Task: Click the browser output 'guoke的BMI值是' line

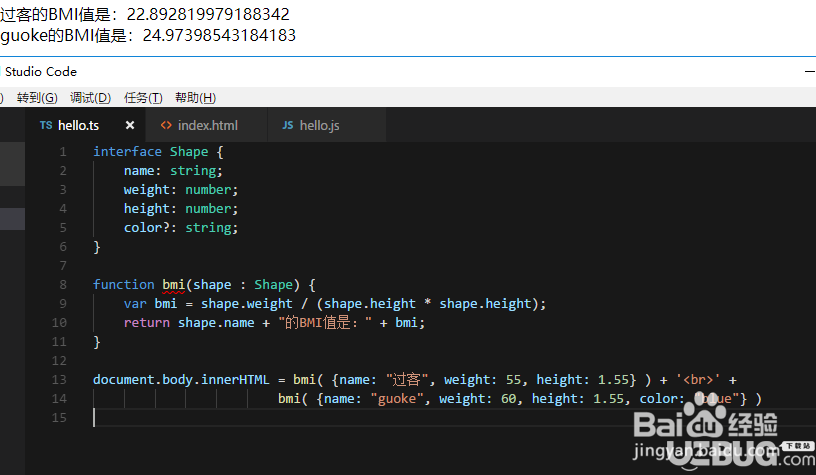Action: point(148,35)
